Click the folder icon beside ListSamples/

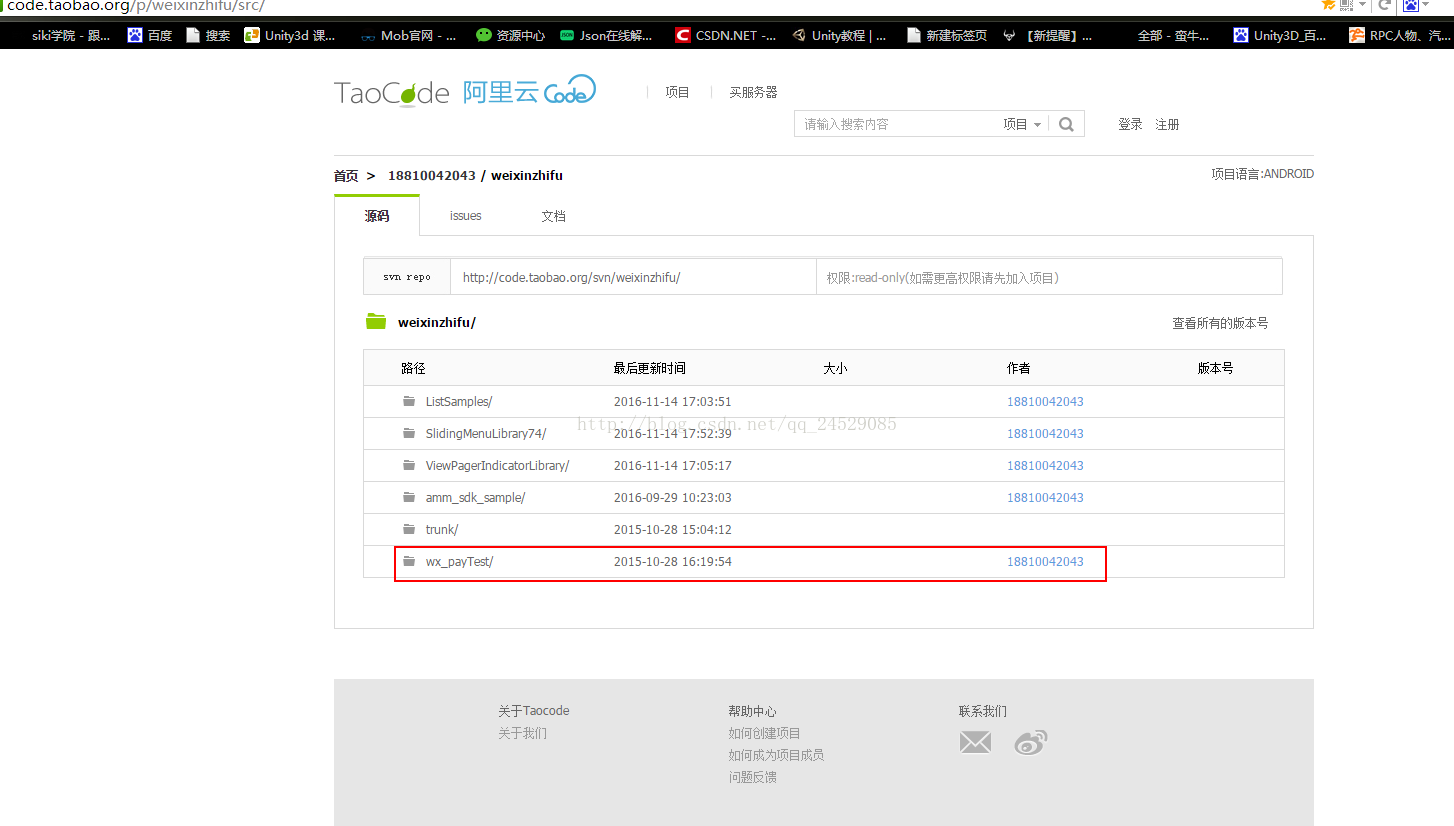[x=409, y=401]
